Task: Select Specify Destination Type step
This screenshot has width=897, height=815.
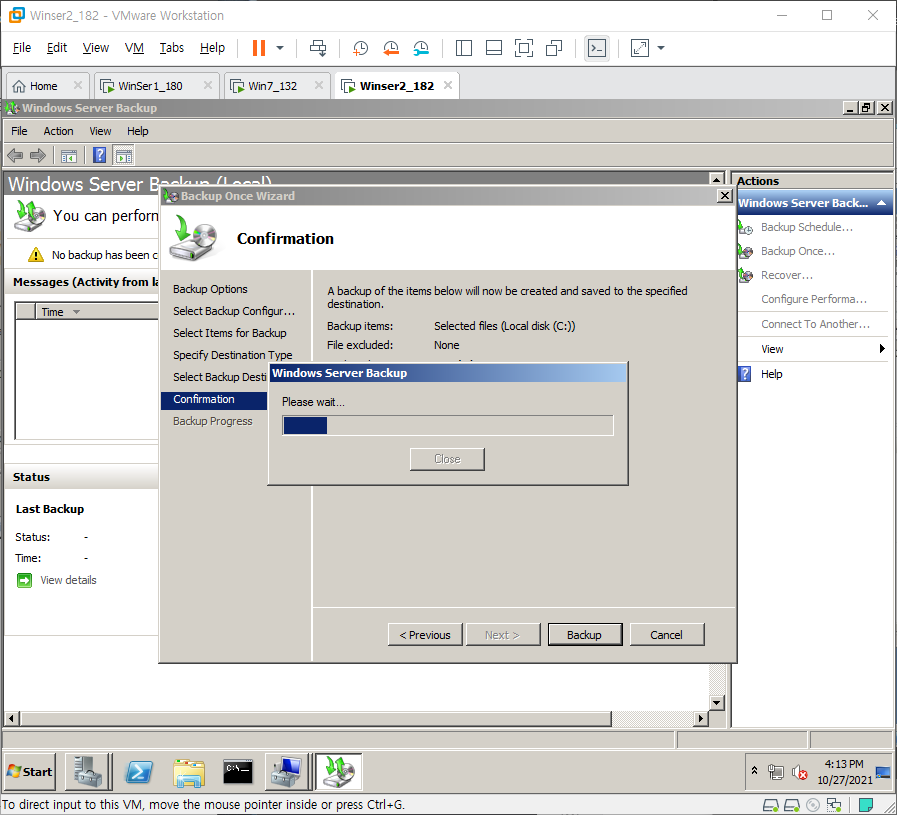Action: pos(232,355)
